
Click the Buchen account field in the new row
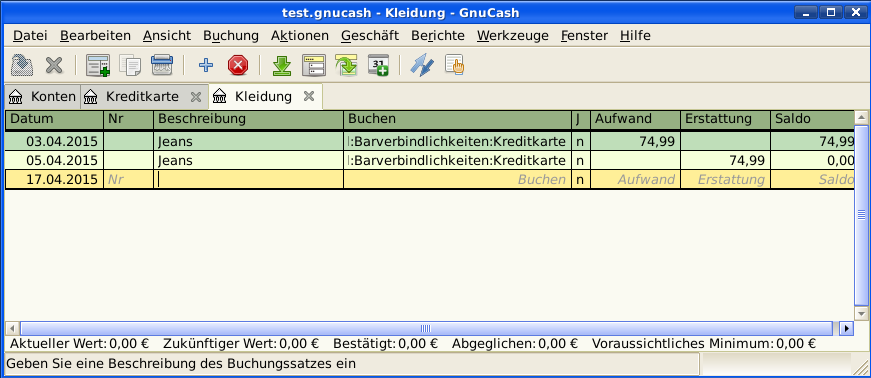pyautogui.click(x=458, y=180)
